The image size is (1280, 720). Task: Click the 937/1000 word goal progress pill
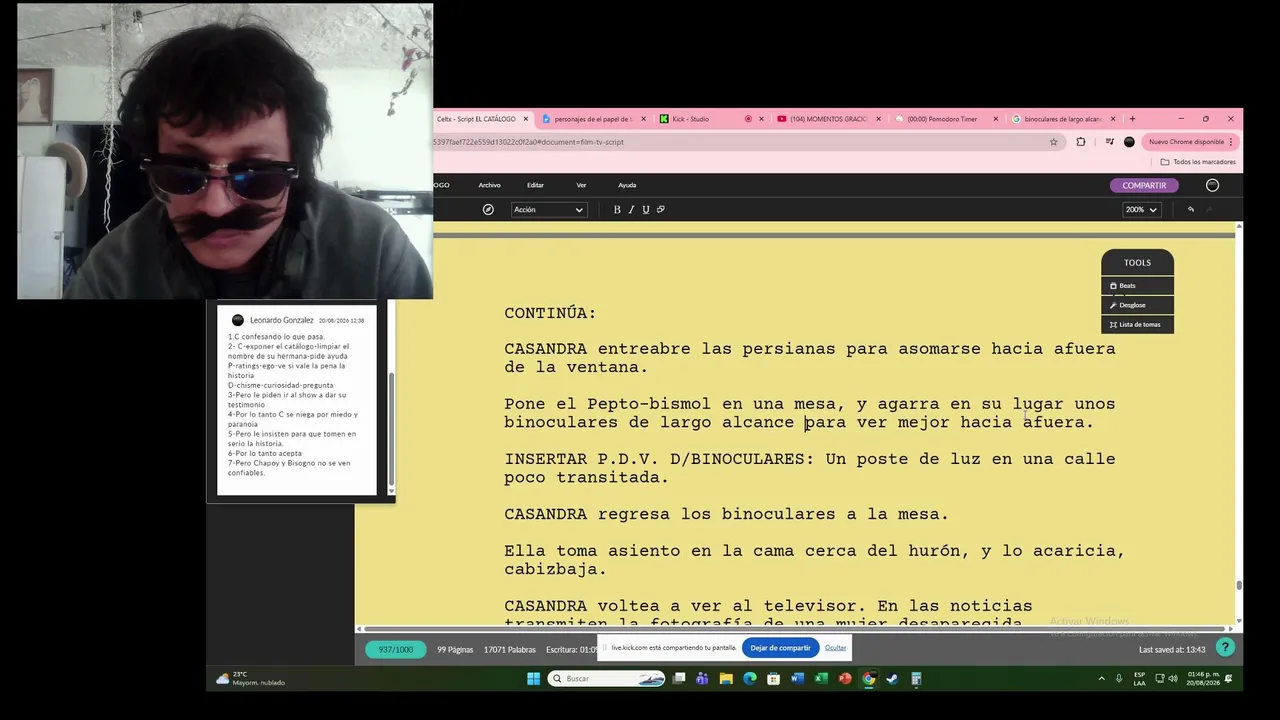[396, 649]
